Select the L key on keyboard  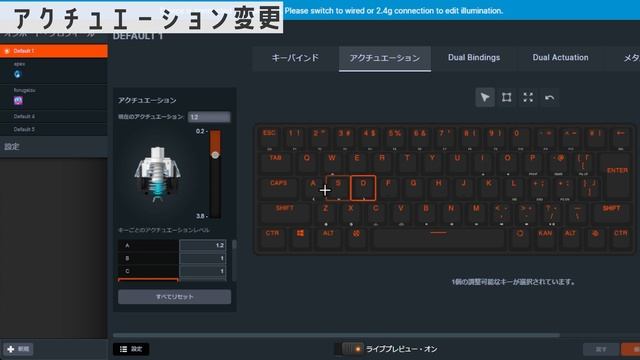pyautogui.click(x=513, y=188)
